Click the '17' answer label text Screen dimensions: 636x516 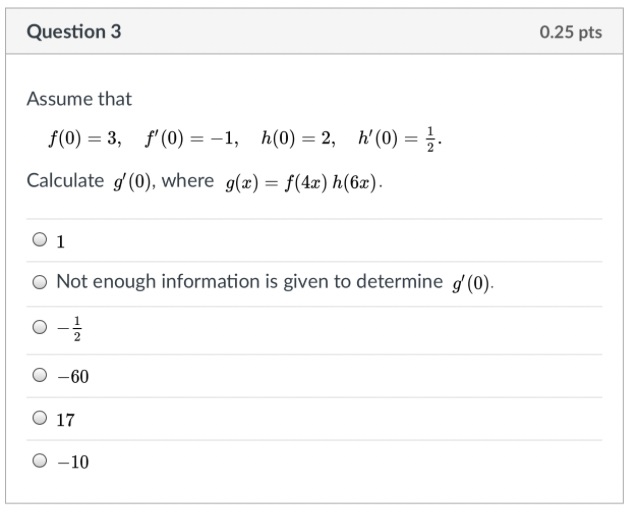(65, 420)
